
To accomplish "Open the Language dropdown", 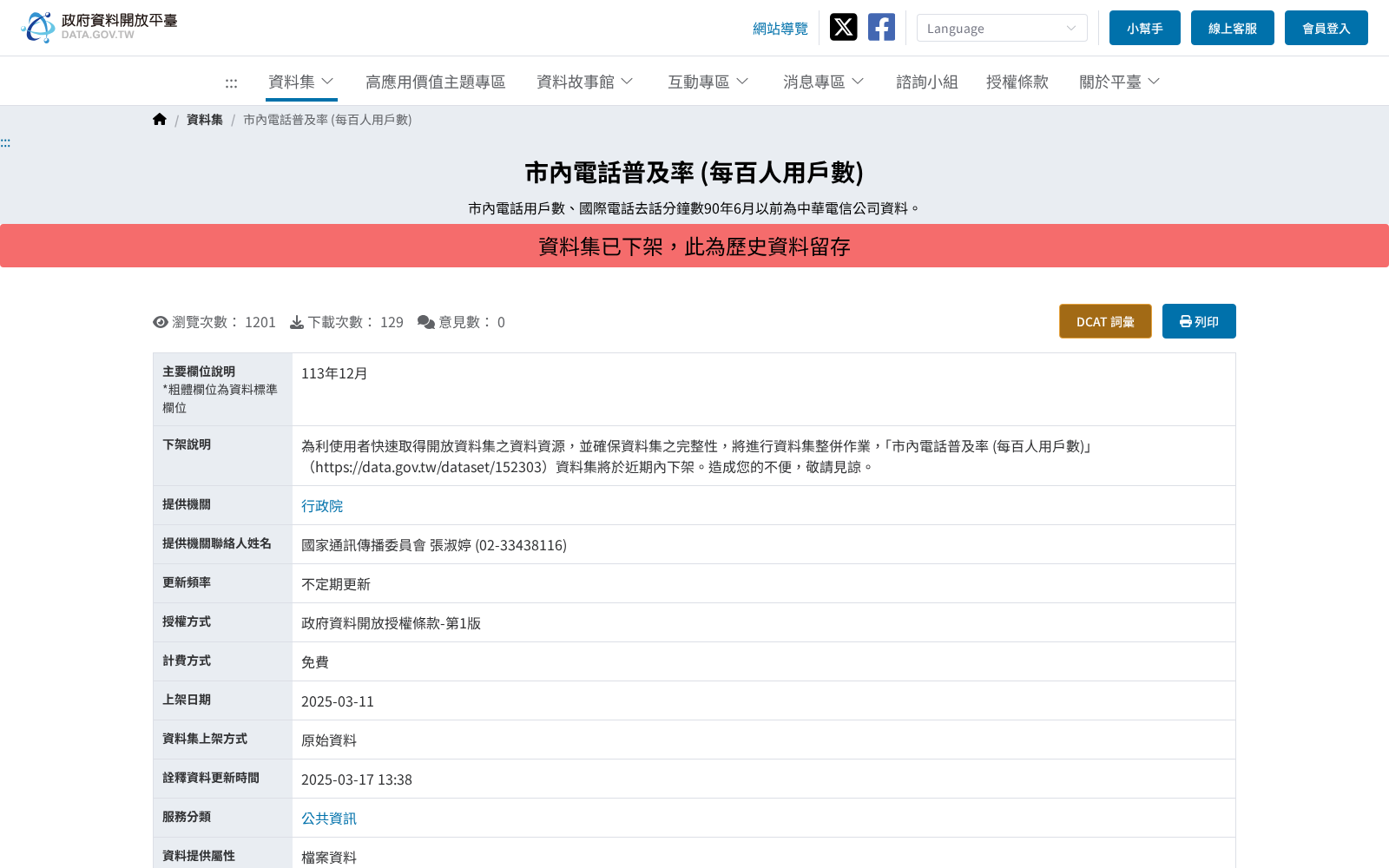I will pyautogui.click(x=1002, y=28).
